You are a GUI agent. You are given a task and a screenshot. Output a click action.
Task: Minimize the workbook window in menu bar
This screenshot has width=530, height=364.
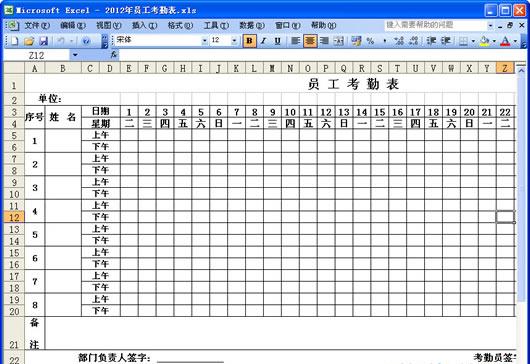(500, 25)
